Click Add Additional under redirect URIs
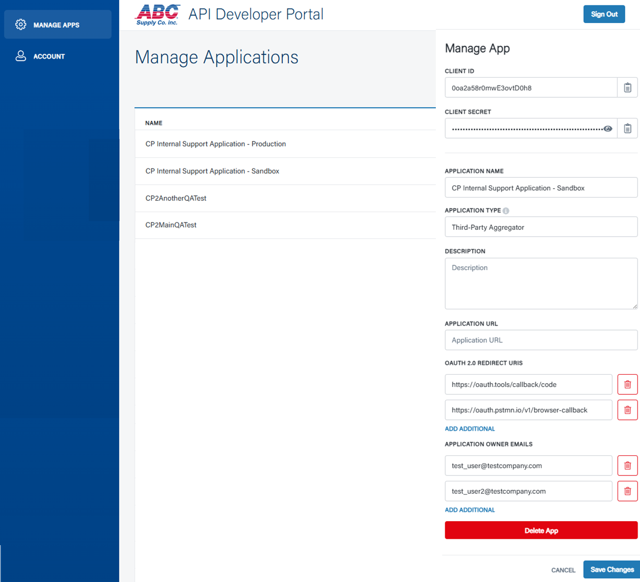The image size is (640, 582). tap(469, 429)
